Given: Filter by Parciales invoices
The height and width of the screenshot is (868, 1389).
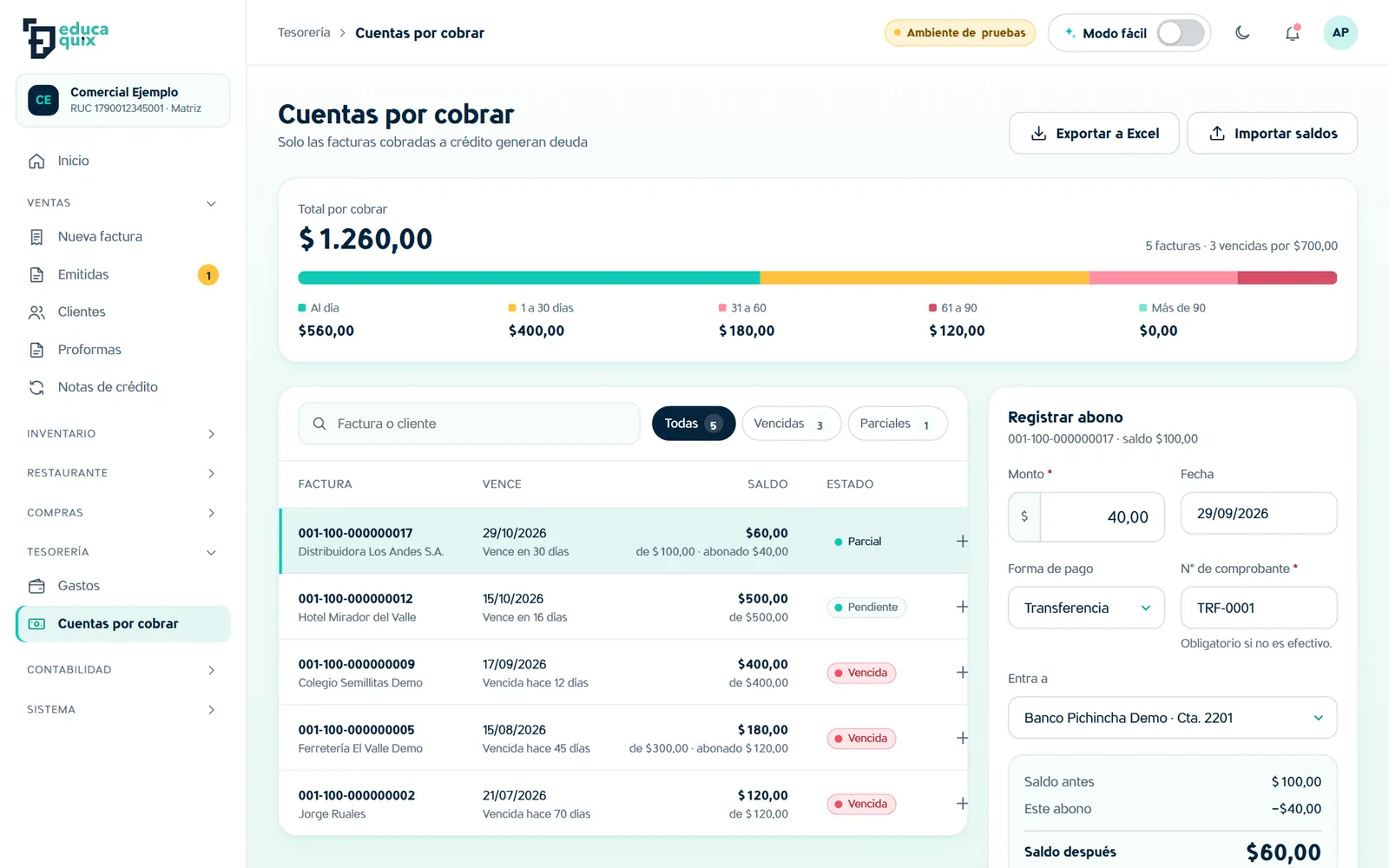Looking at the screenshot, I should tap(898, 424).
